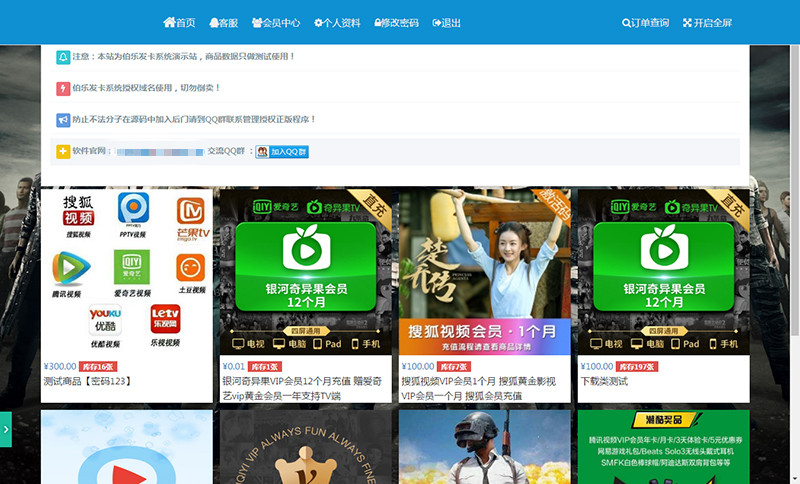Click the ¥0.01 price text
The image size is (800, 484).
click(x=233, y=367)
